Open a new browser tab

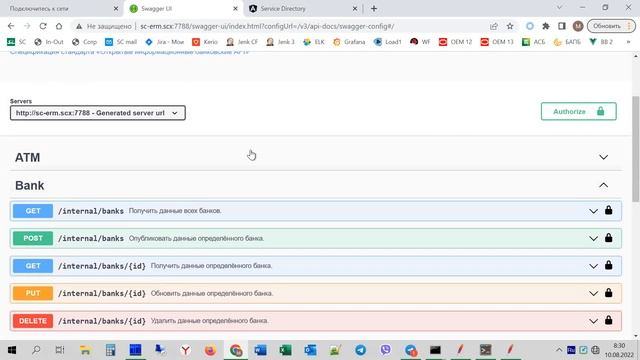point(374,9)
